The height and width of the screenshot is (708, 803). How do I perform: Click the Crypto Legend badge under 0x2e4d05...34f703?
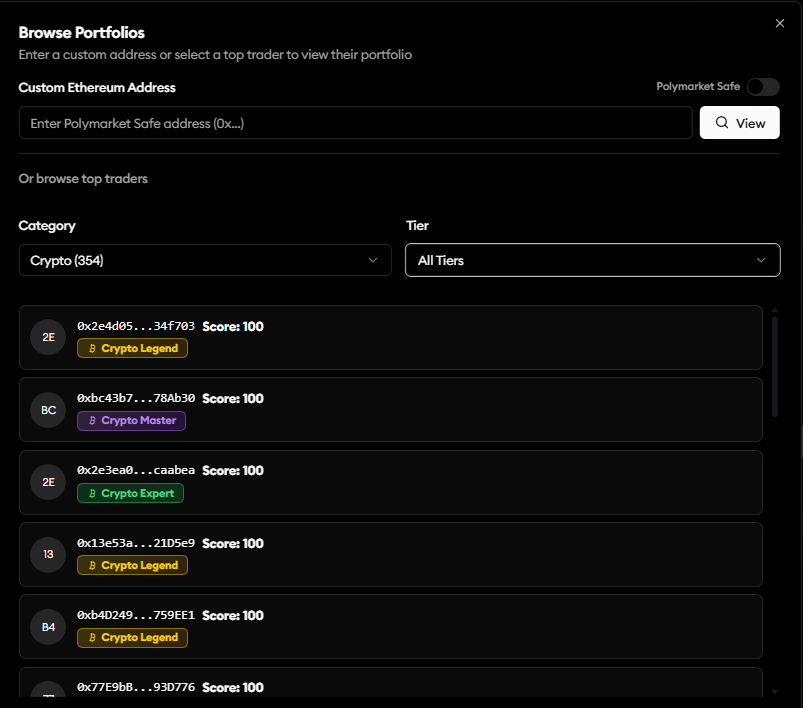point(132,348)
